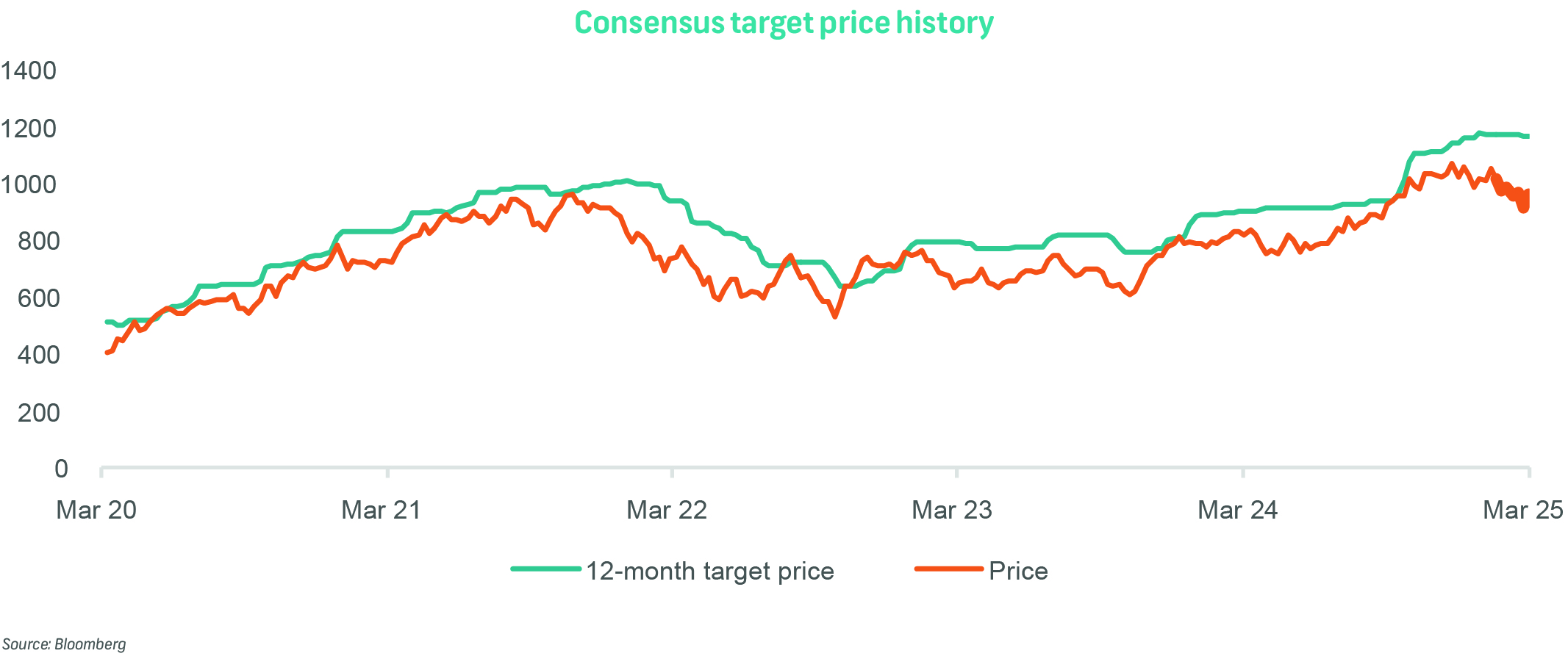Select the Mar 20 x-axis label

[x=96, y=510]
